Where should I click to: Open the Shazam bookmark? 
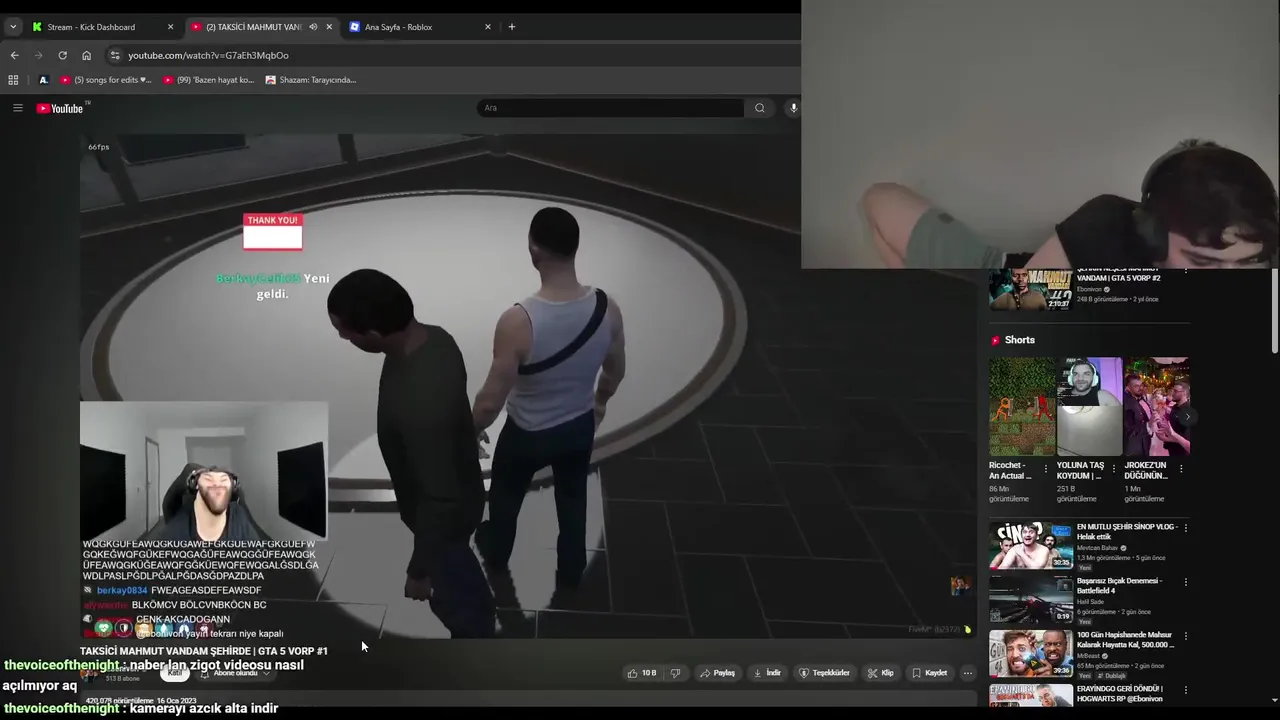click(311, 80)
